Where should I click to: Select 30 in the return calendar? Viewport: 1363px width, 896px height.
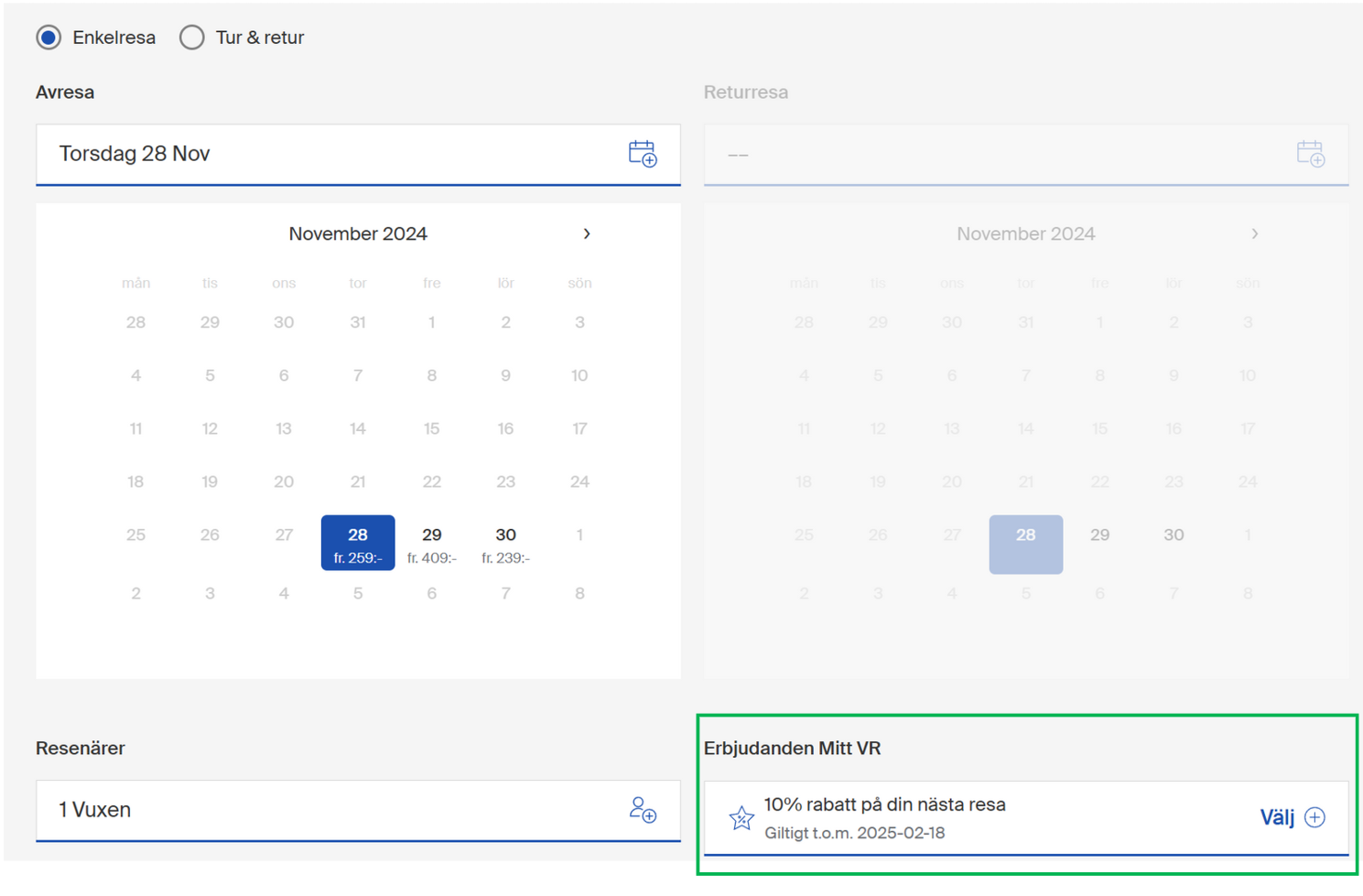[1174, 535]
